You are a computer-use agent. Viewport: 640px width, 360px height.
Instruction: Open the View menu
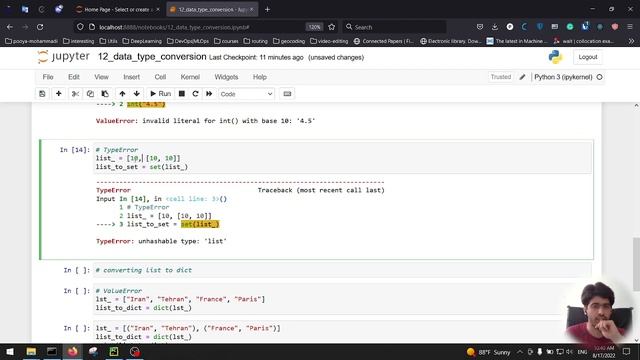101,77
